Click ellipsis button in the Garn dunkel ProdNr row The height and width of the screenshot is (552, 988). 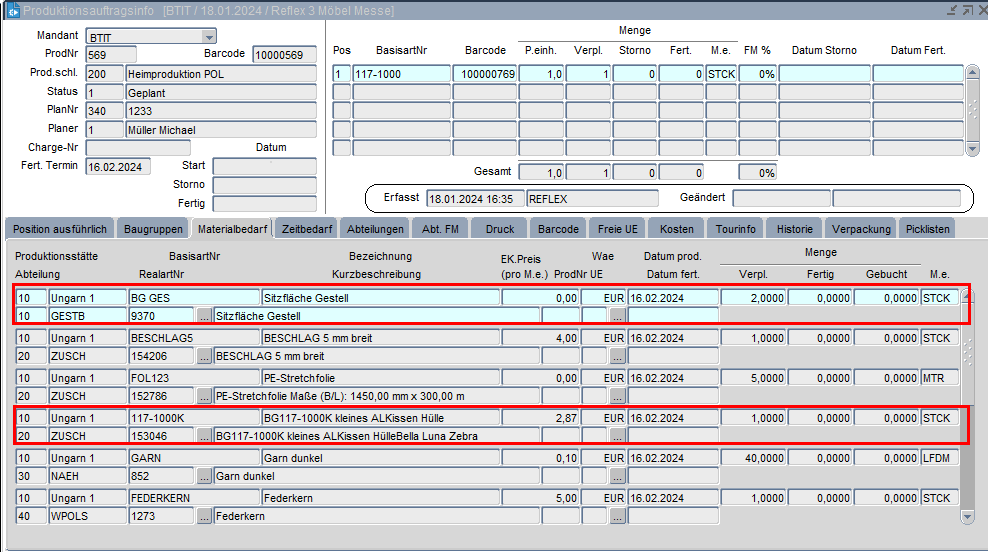(x=617, y=476)
